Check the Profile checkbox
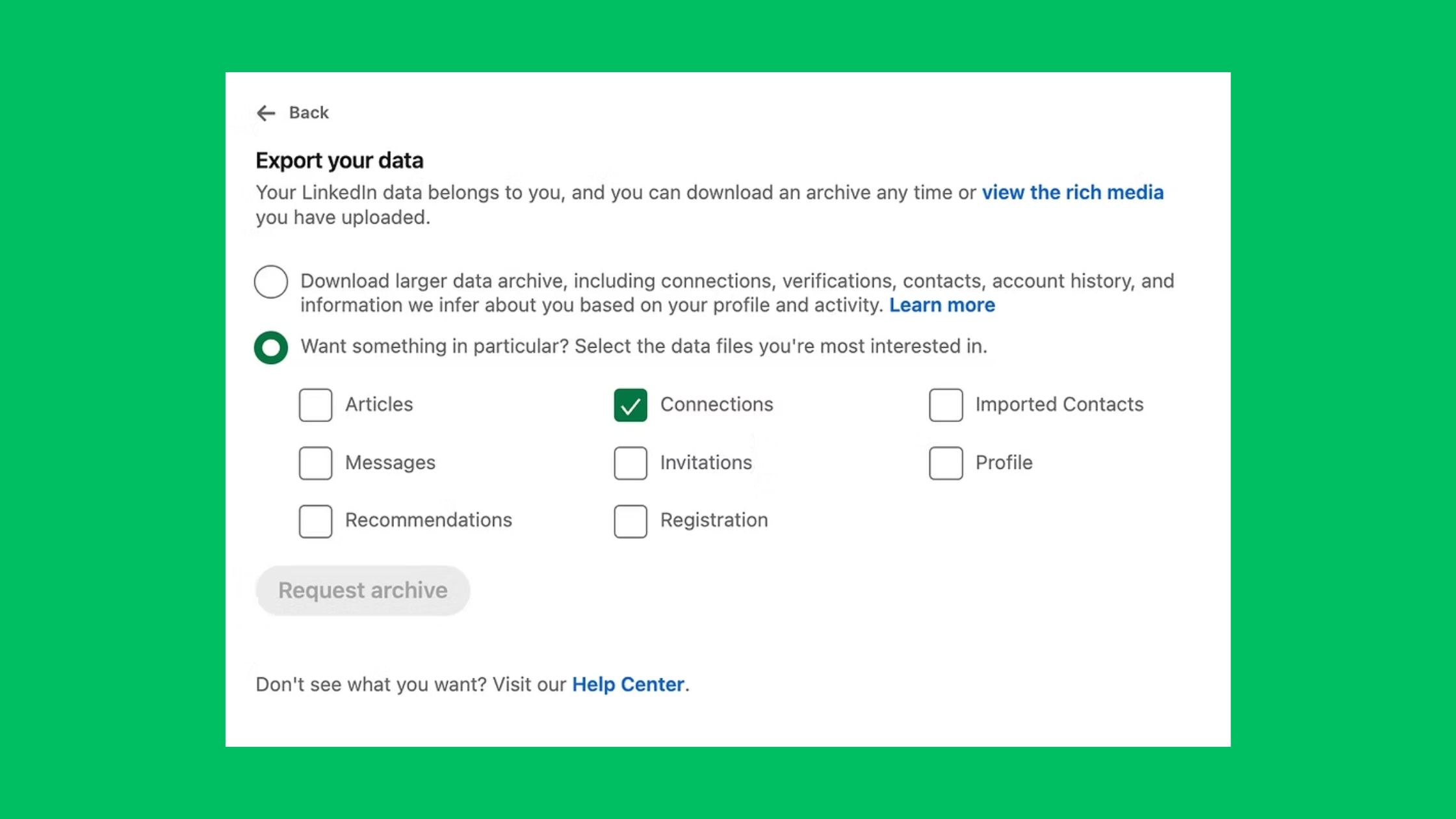 (946, 463)
